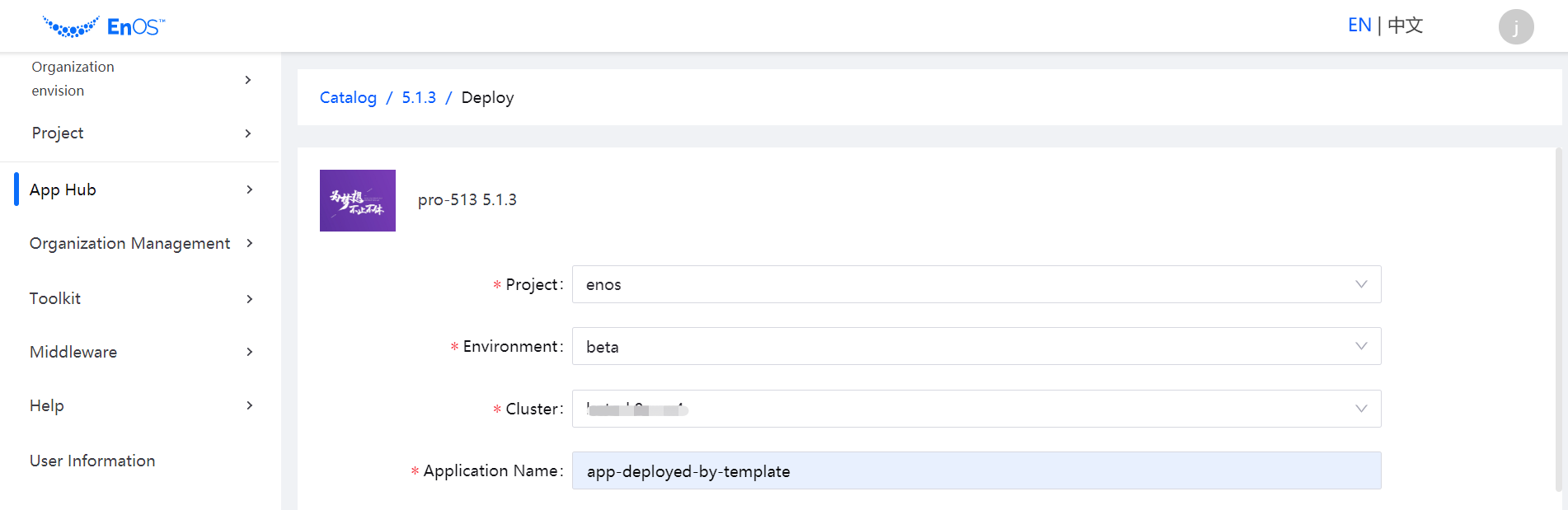Click the Help chevron icon
1568x510 pixels.
(249, 405)
